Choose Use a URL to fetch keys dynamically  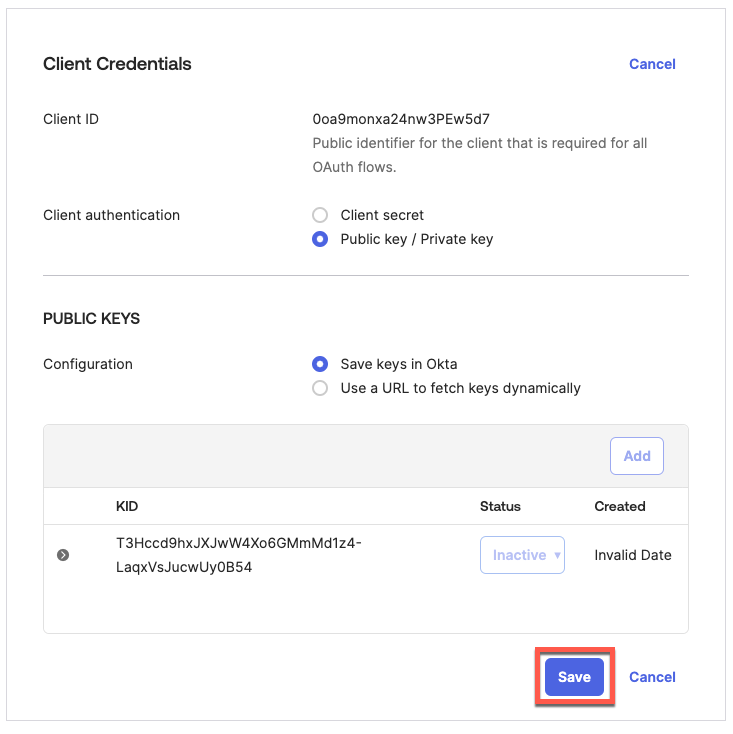[320, 388]
